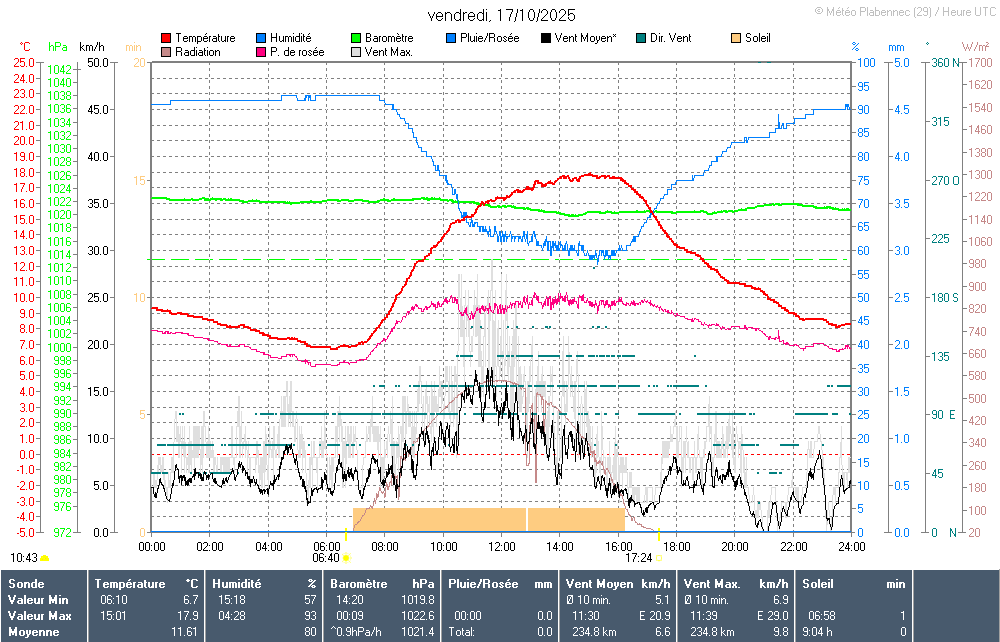This screenshot has width=1000, height=642.
Task: Click the Pluie/Rosée legend color box
Action: pos(452,38)
